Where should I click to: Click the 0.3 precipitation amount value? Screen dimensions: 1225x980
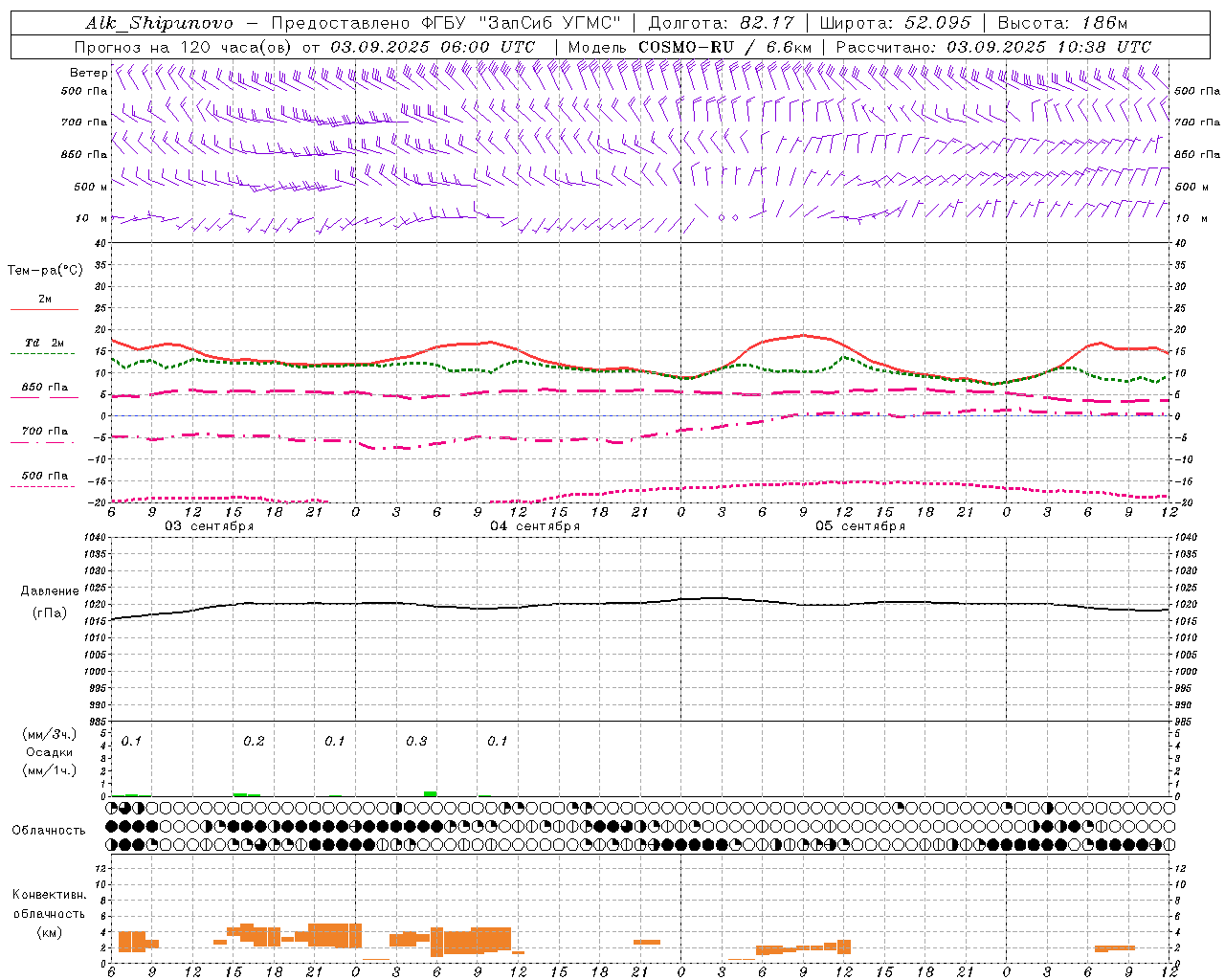coord(416,742)
